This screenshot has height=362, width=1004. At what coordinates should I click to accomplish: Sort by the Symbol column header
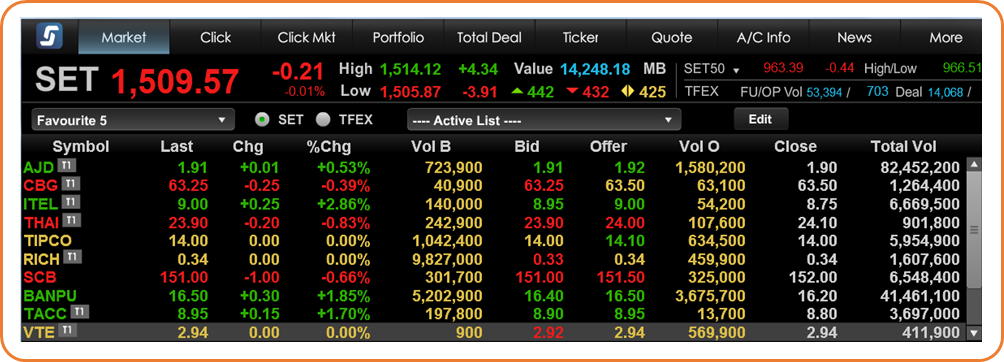(x=81, y=147)
